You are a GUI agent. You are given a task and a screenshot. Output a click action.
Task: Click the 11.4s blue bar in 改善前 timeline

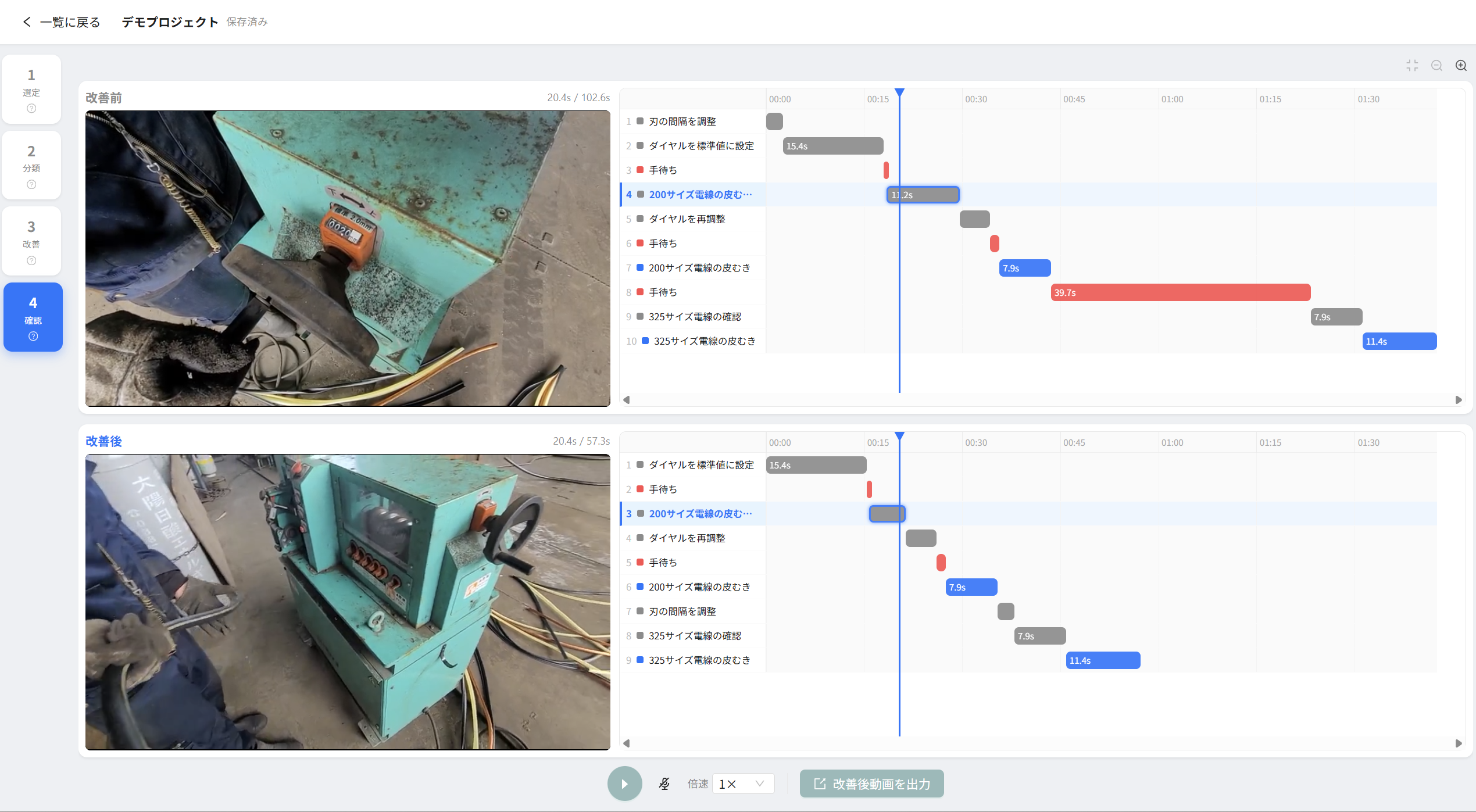[x=1400, y=341]
